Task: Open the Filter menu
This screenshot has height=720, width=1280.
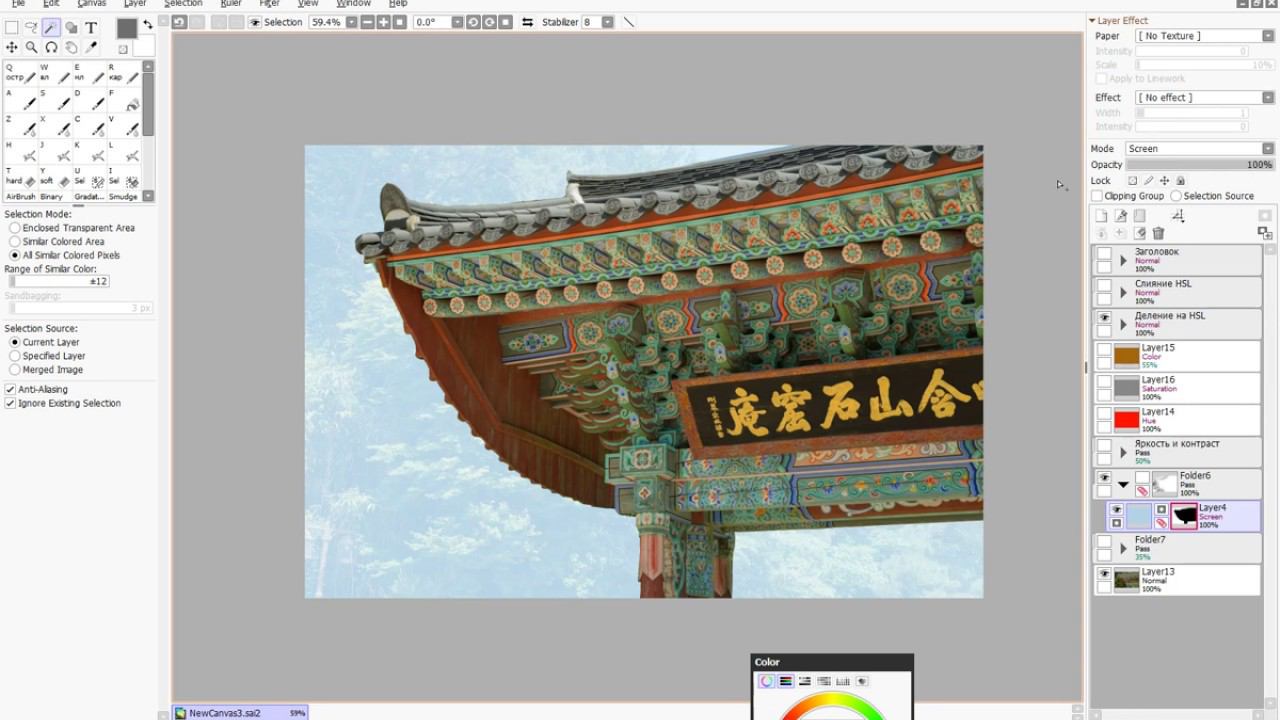Action: [270, 4]
